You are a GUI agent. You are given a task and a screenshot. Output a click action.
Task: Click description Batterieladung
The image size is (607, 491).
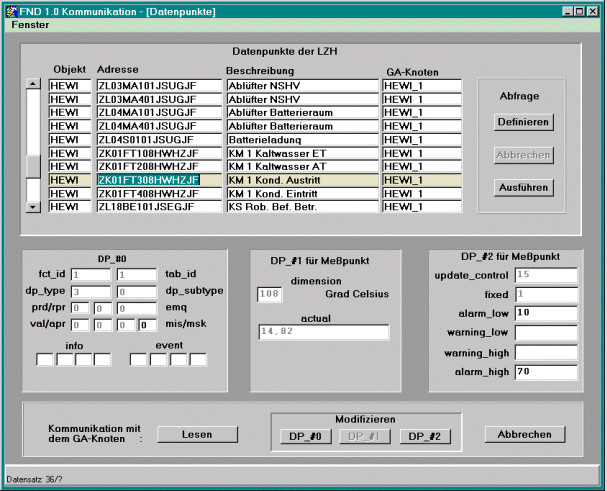pos(303,139)
